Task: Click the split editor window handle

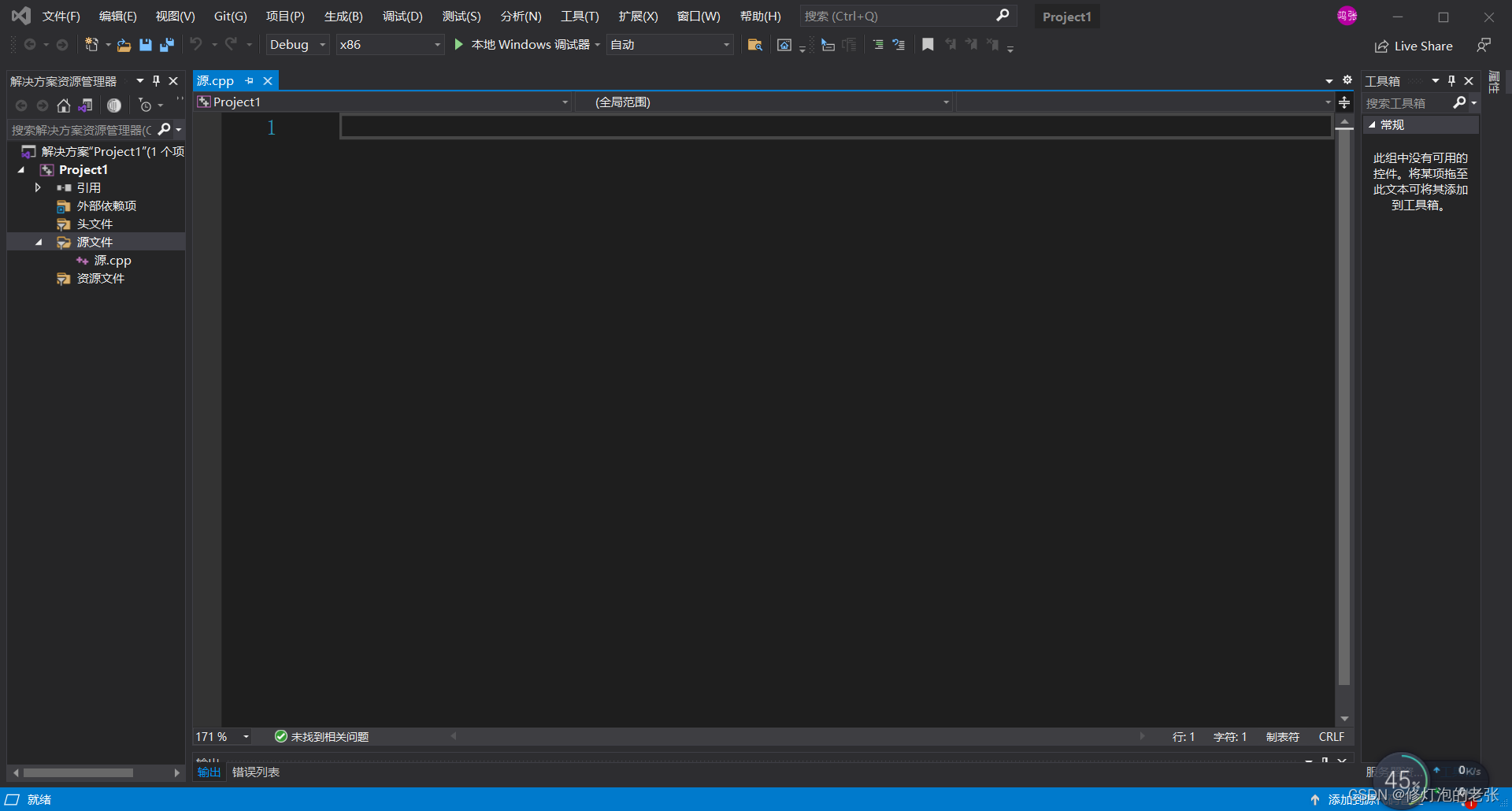Action: (1344, 102)
